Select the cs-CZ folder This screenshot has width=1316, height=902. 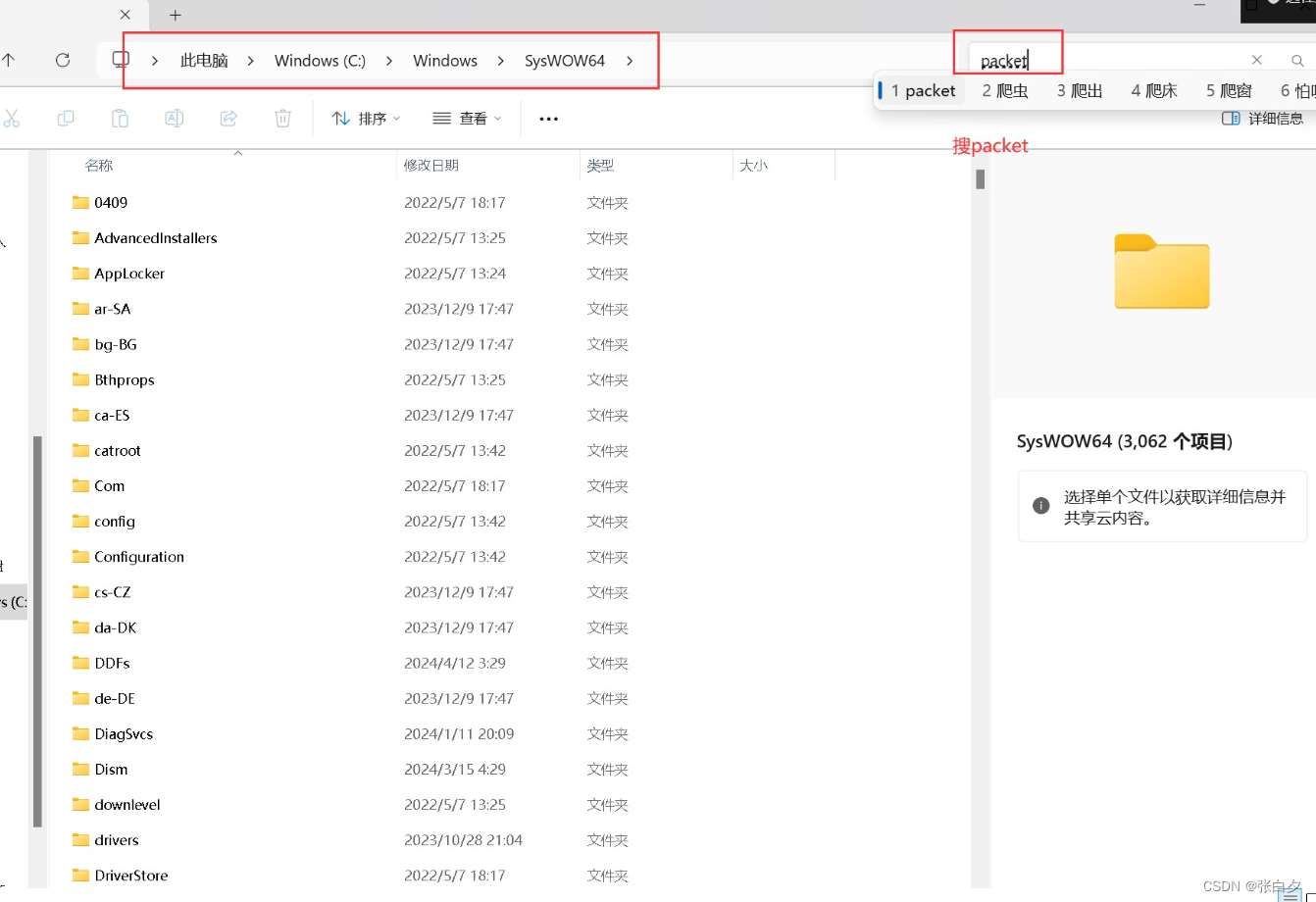point(113,592)
